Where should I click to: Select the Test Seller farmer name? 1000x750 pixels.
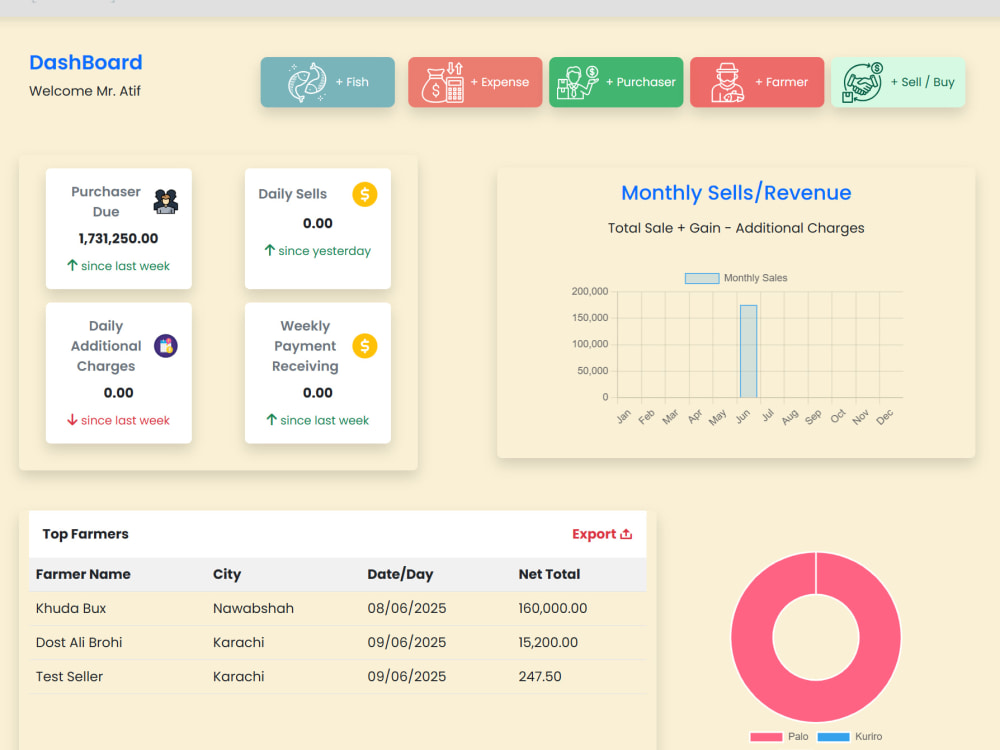pos(69,677)
